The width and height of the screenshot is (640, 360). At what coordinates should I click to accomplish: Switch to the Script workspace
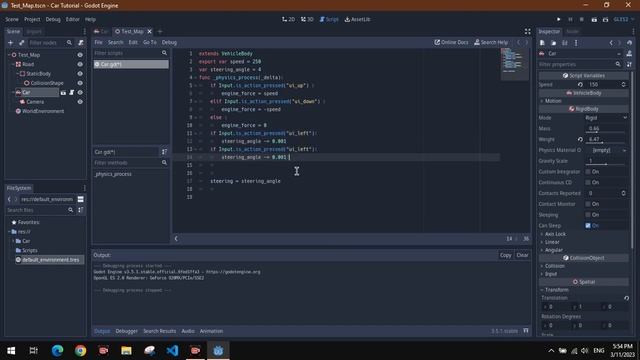click(329, 19)
